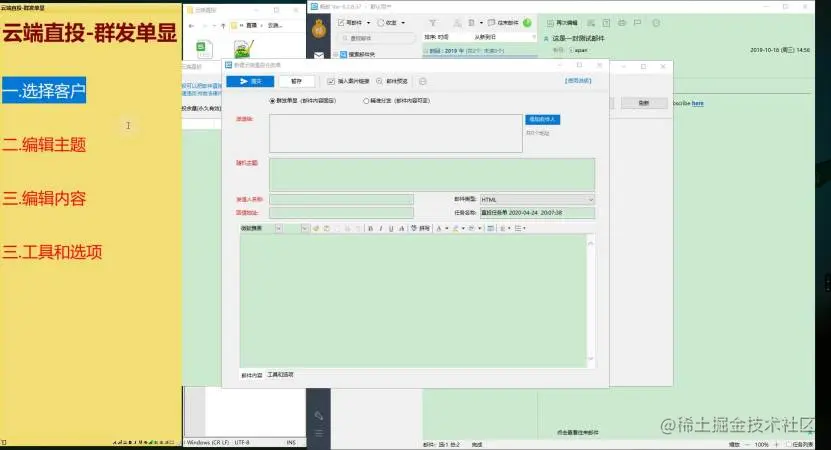
Task: Select the precise separate-send radio option
Action: point(366,101)
